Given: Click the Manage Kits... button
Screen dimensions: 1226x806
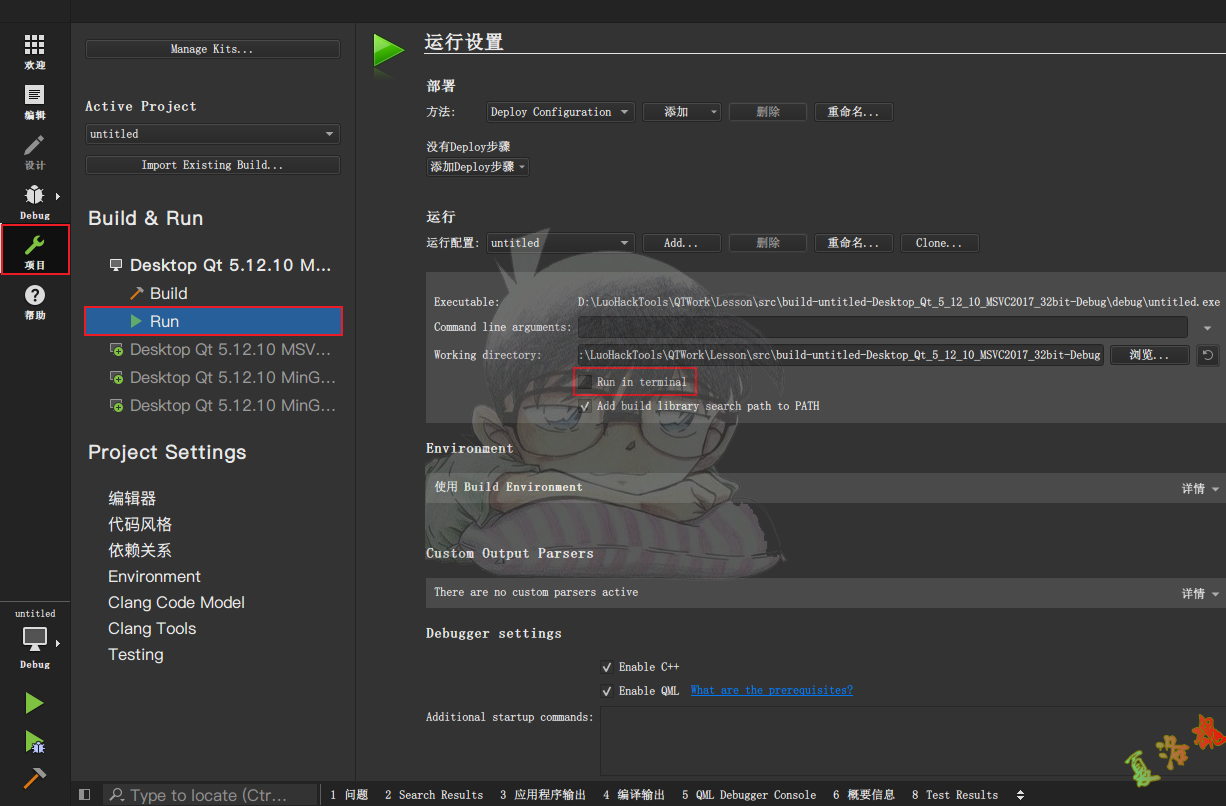Looking at the screenshot, I should coord(212,49).
